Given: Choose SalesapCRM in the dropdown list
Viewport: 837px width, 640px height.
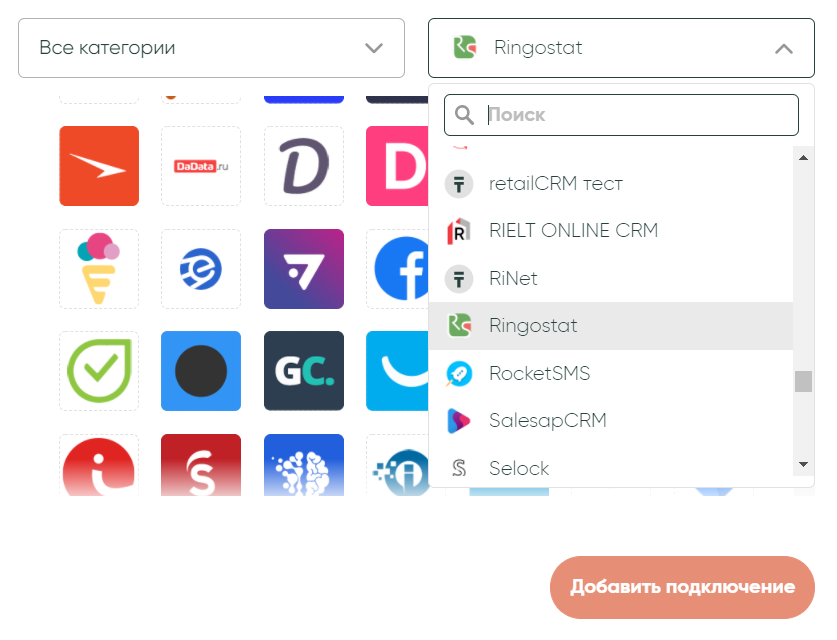Looking at the screenshot, I should (x=548, y=421).
